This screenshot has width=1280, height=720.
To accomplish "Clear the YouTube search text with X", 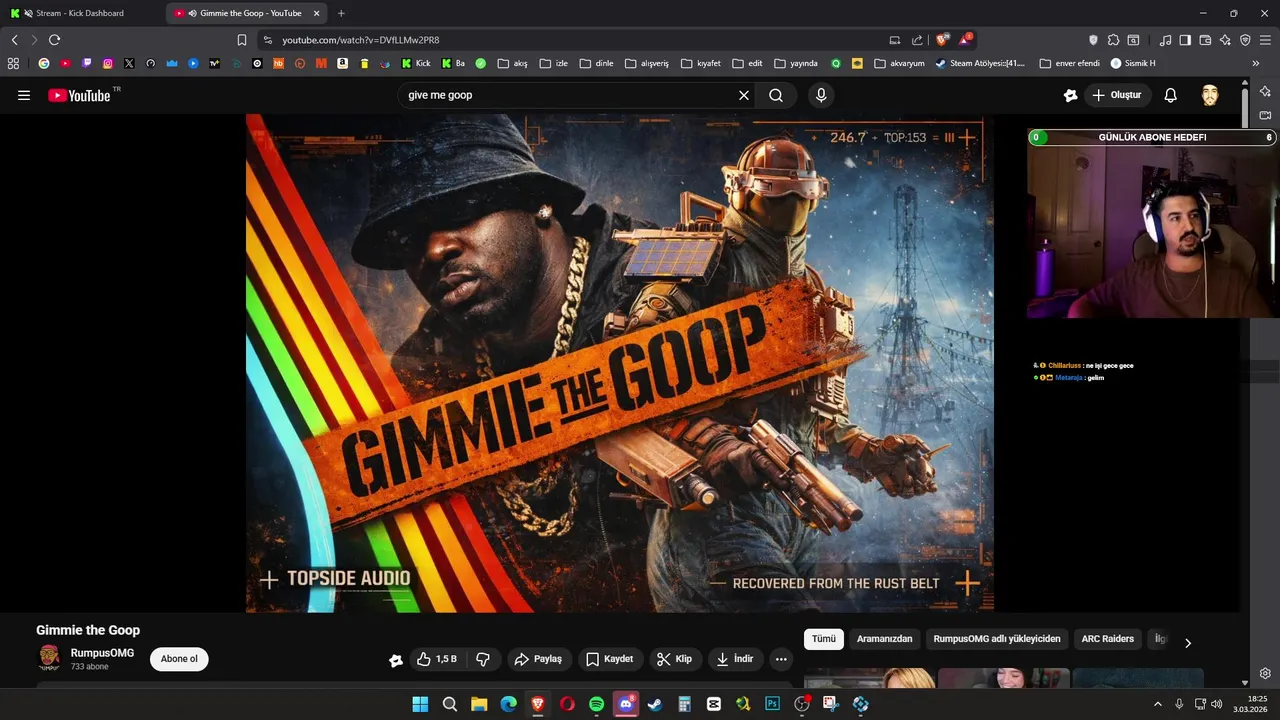I will coord(744,95).
